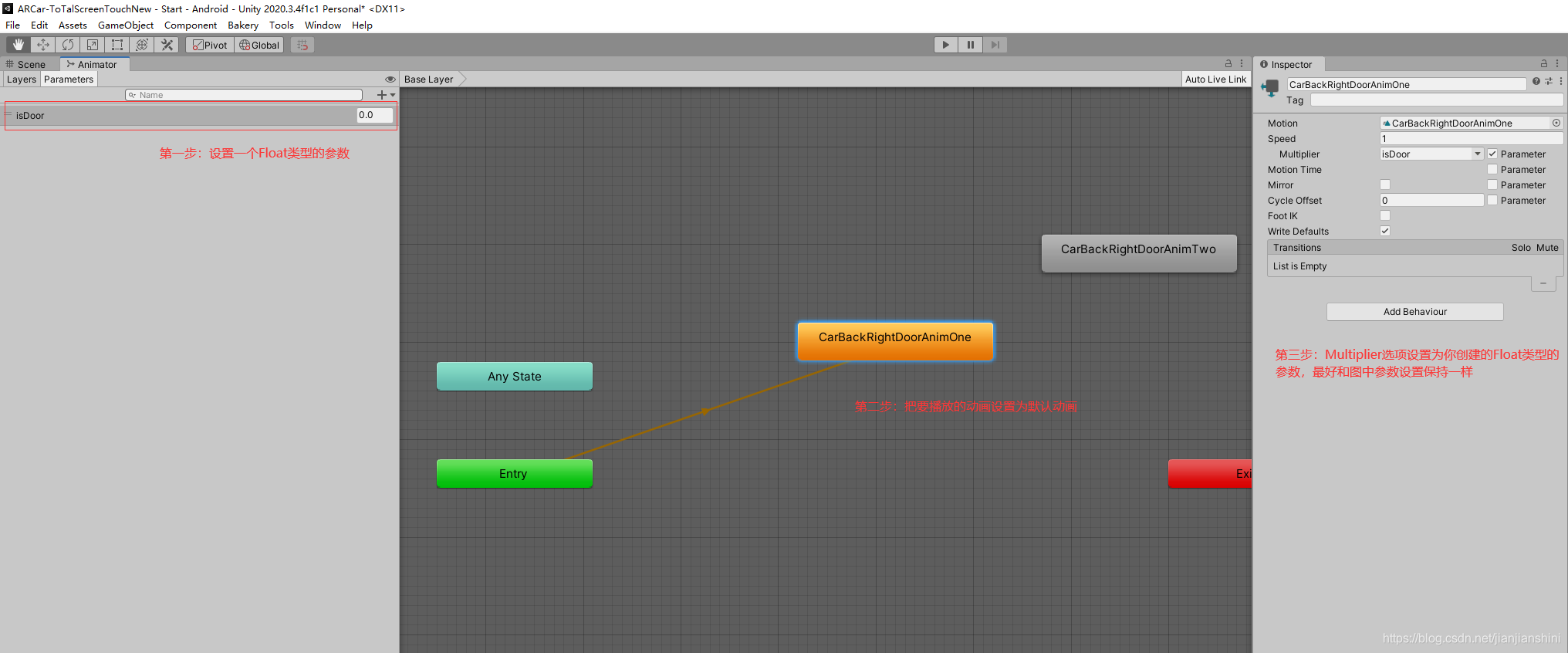Edit the Cycle Offset value

[x=1431, y=200]
